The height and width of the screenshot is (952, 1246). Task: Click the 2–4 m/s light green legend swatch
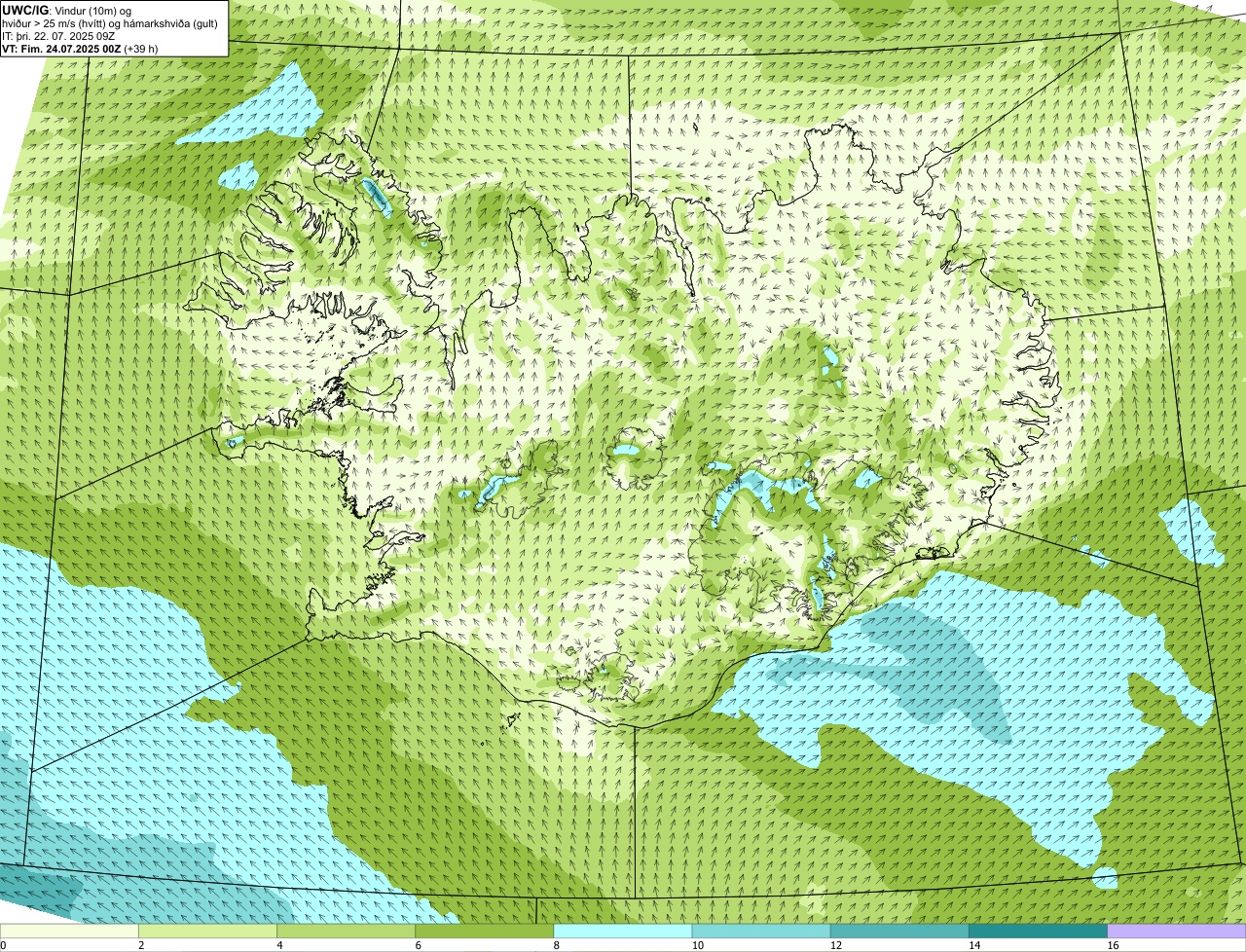pyautogui.click(x=207, y=931)
